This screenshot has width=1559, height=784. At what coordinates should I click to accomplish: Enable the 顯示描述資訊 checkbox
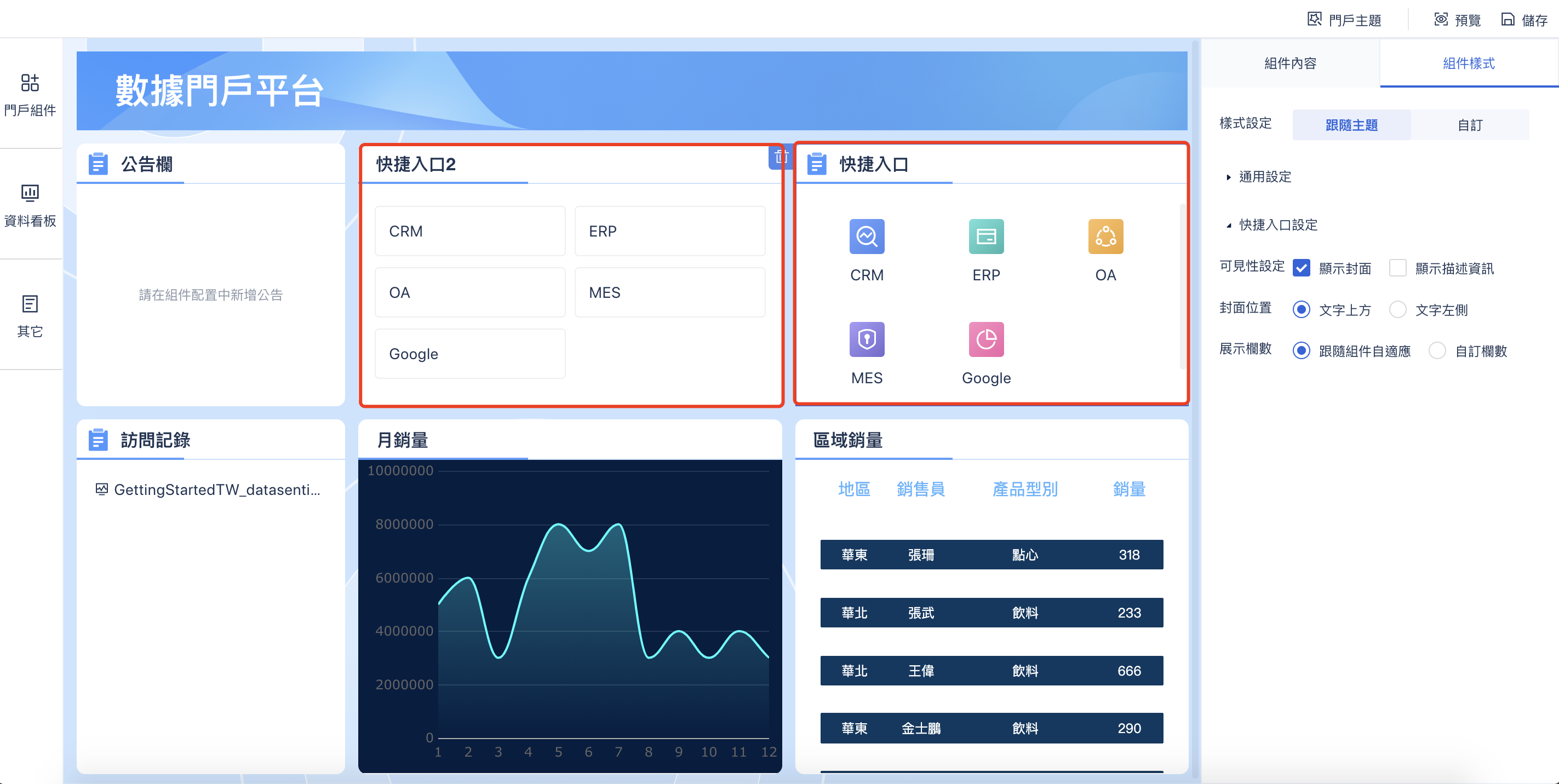tap(1397, 268)
